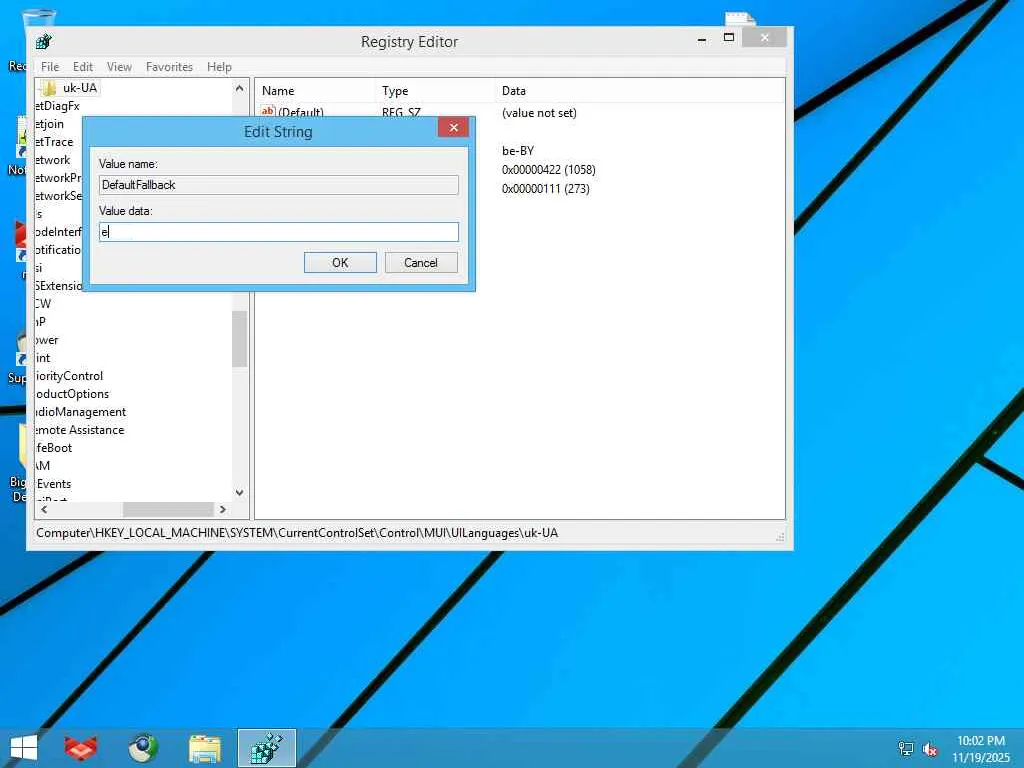The width and height of the screenshot is (1024, 768).
Task: Click the registry path status bar
Action: pyautogui.click(x=297, y=533)
